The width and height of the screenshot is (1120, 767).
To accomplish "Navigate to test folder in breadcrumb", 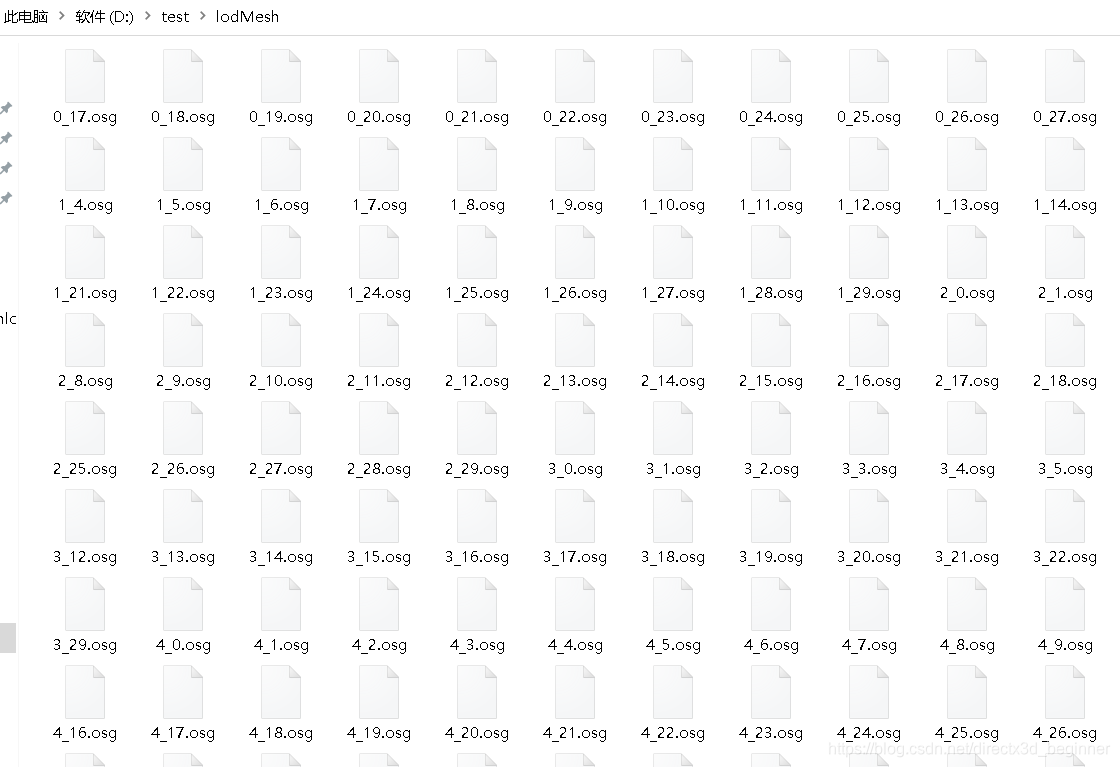I will tap(175, 16).
